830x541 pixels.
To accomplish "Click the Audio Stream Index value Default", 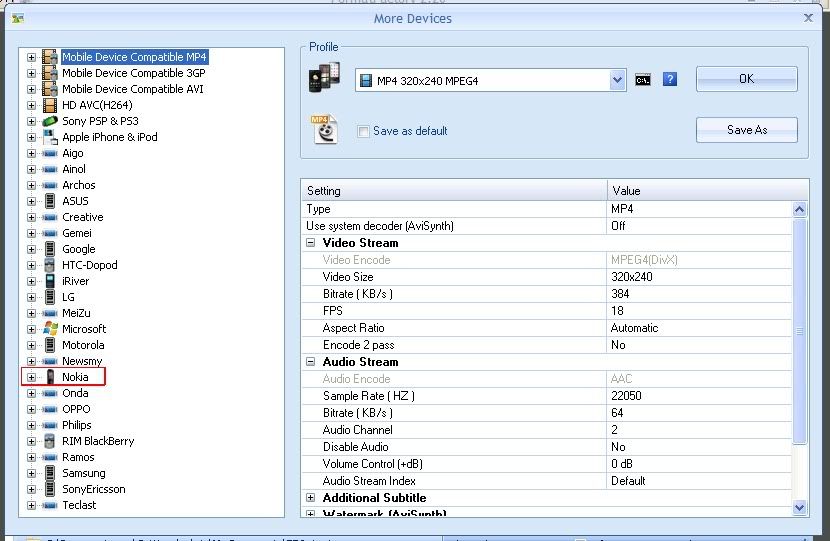I will point(628,481).
